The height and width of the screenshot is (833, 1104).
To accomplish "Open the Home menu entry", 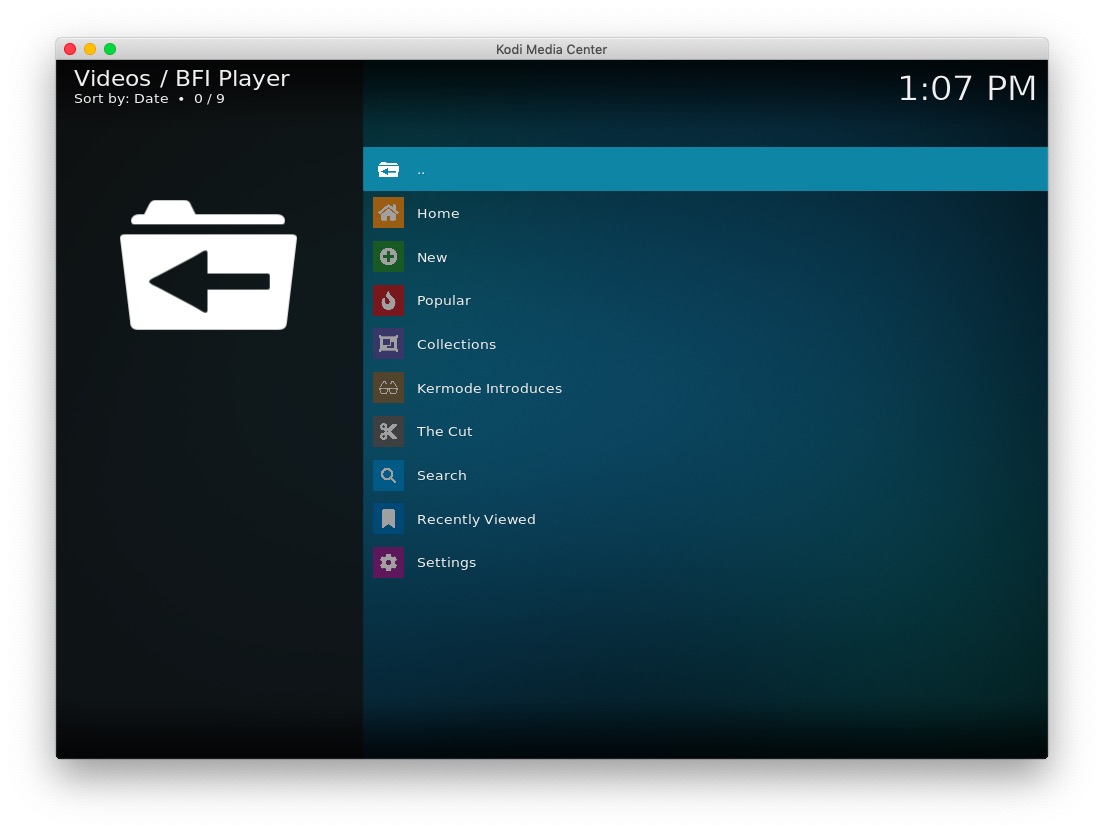I will pyautogui.click(x=438, y=214).
